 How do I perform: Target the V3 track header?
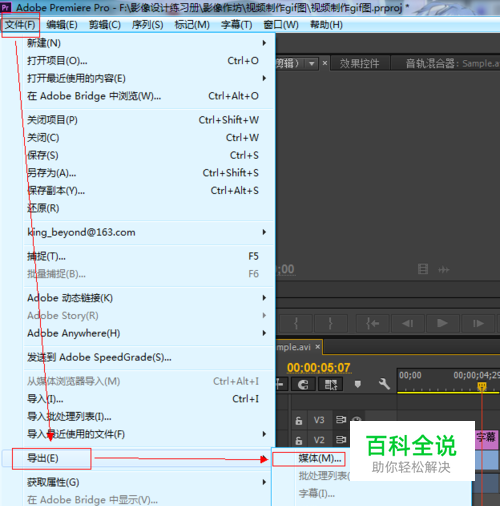(319, 420)
